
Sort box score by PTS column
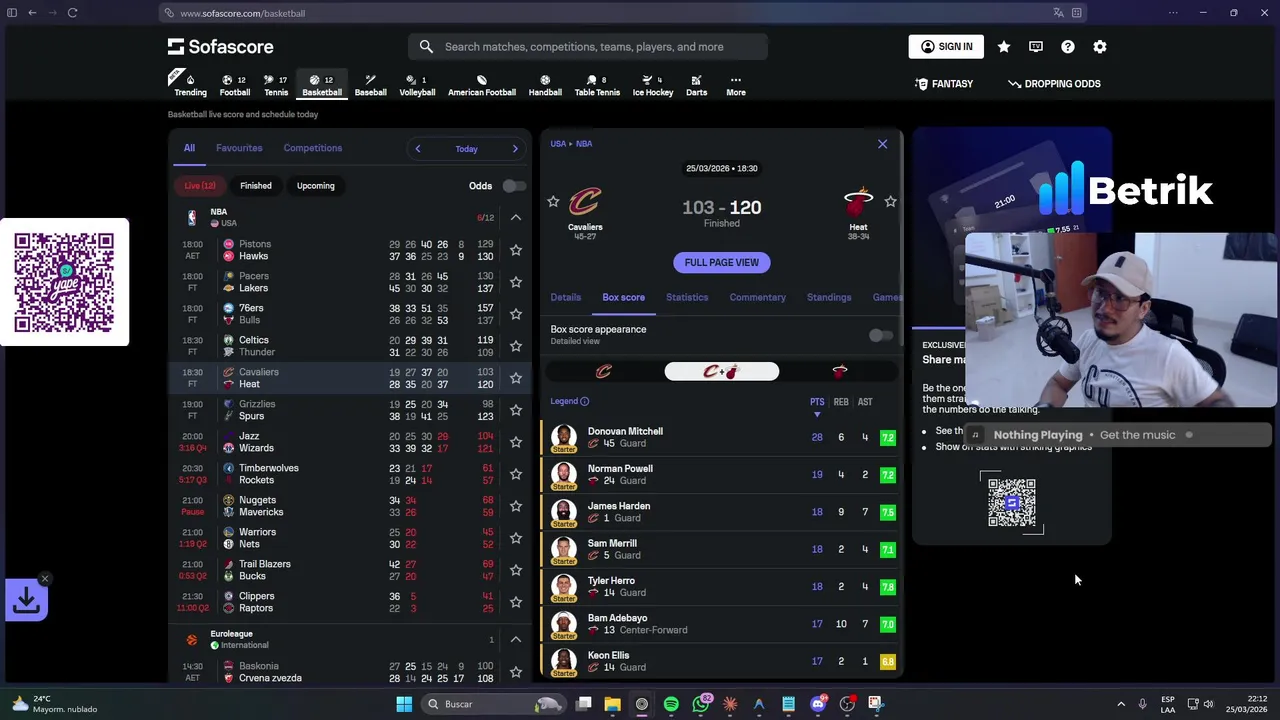pos(817,402)
